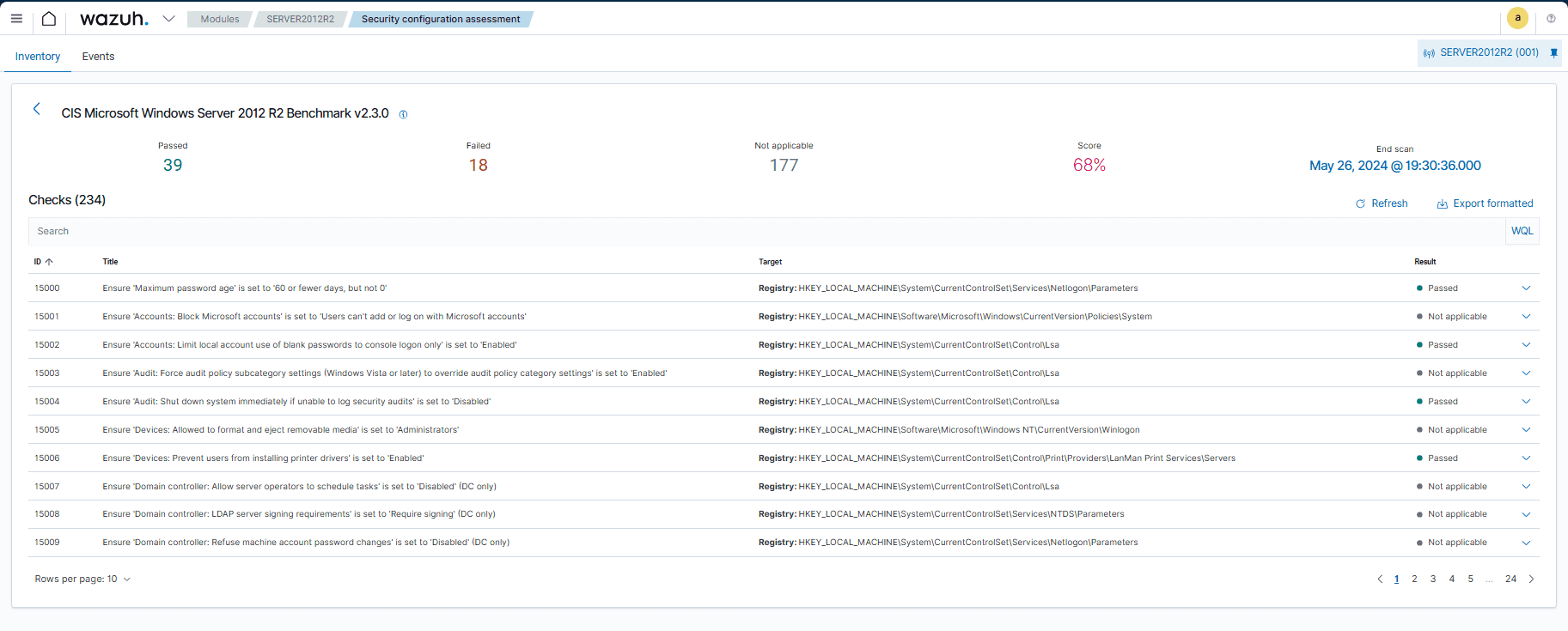Image resolution: width=1568 pixels, height=631 pixels.
Task: Select the Inventory tab
Action: [x=38, y=57]
